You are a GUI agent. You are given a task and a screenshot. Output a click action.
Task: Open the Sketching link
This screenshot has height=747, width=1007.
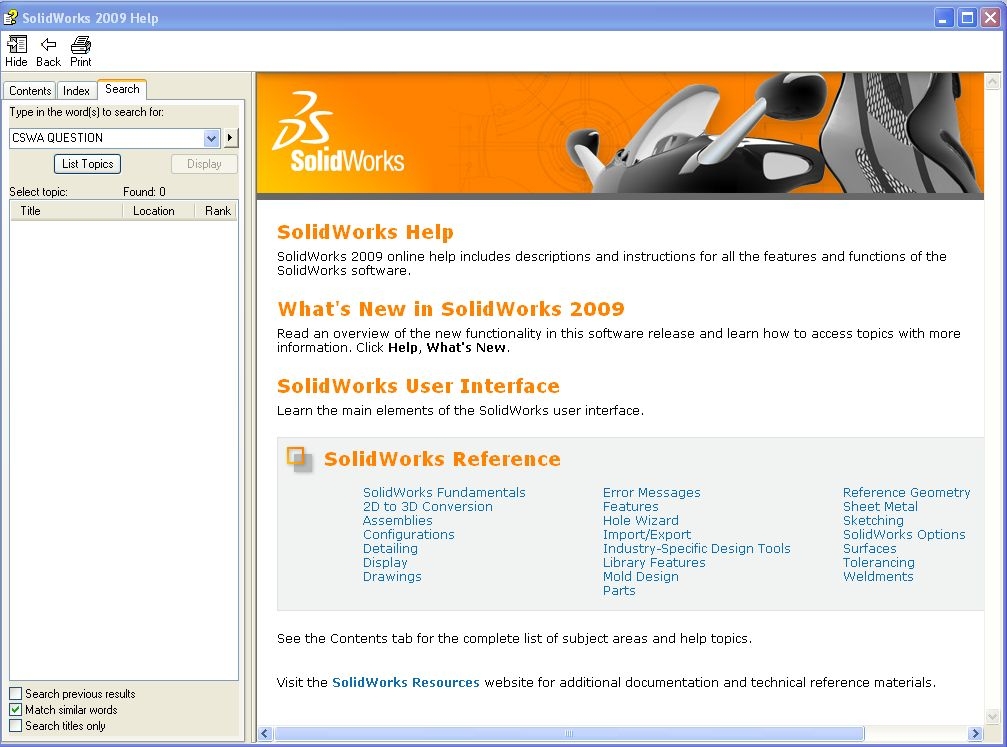pos(873,521)
